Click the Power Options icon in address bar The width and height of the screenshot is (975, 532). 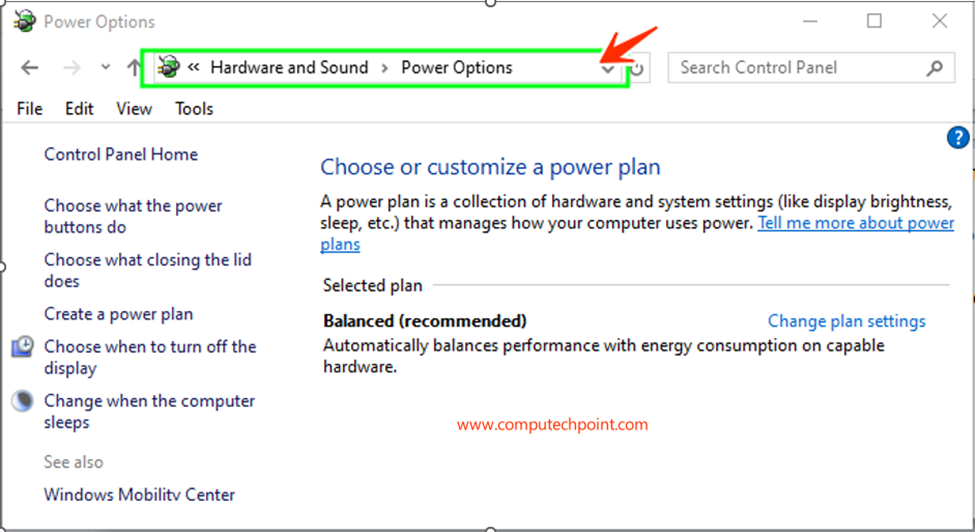point(169,66)
